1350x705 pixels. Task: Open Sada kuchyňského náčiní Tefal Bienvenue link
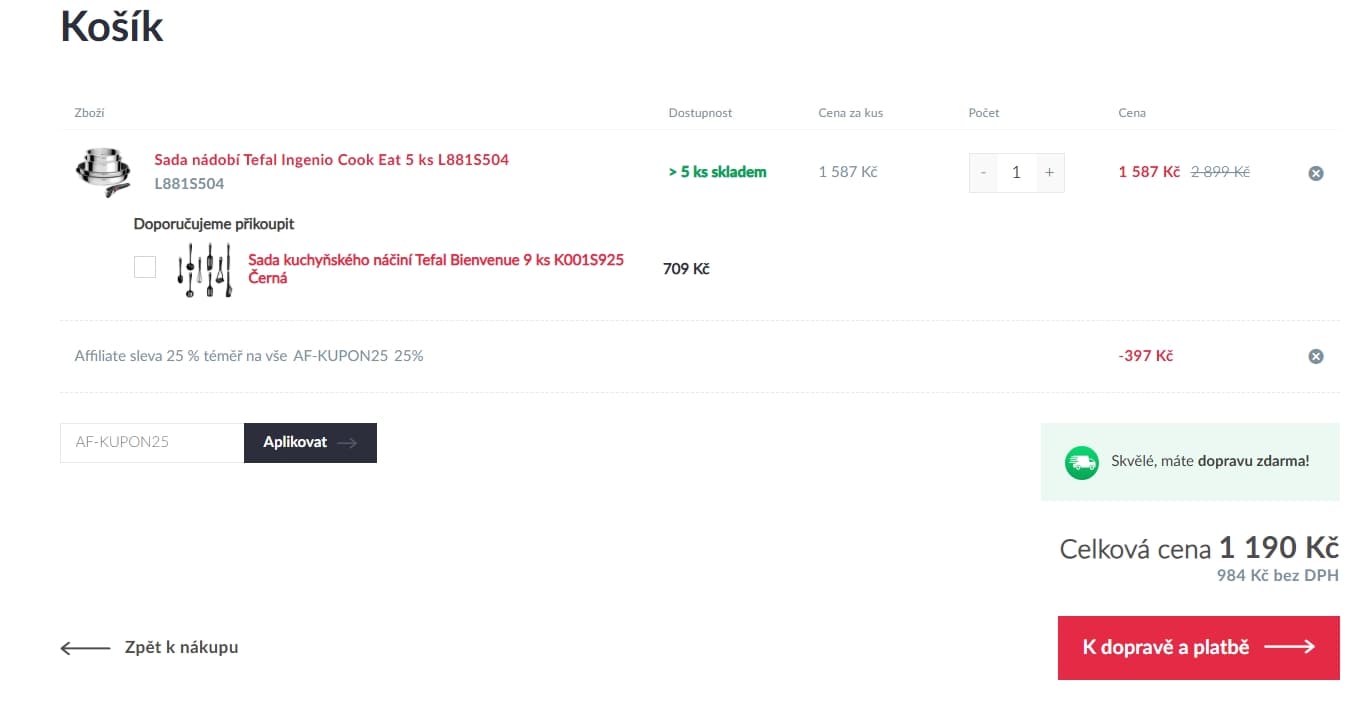(x=435, y=260)
